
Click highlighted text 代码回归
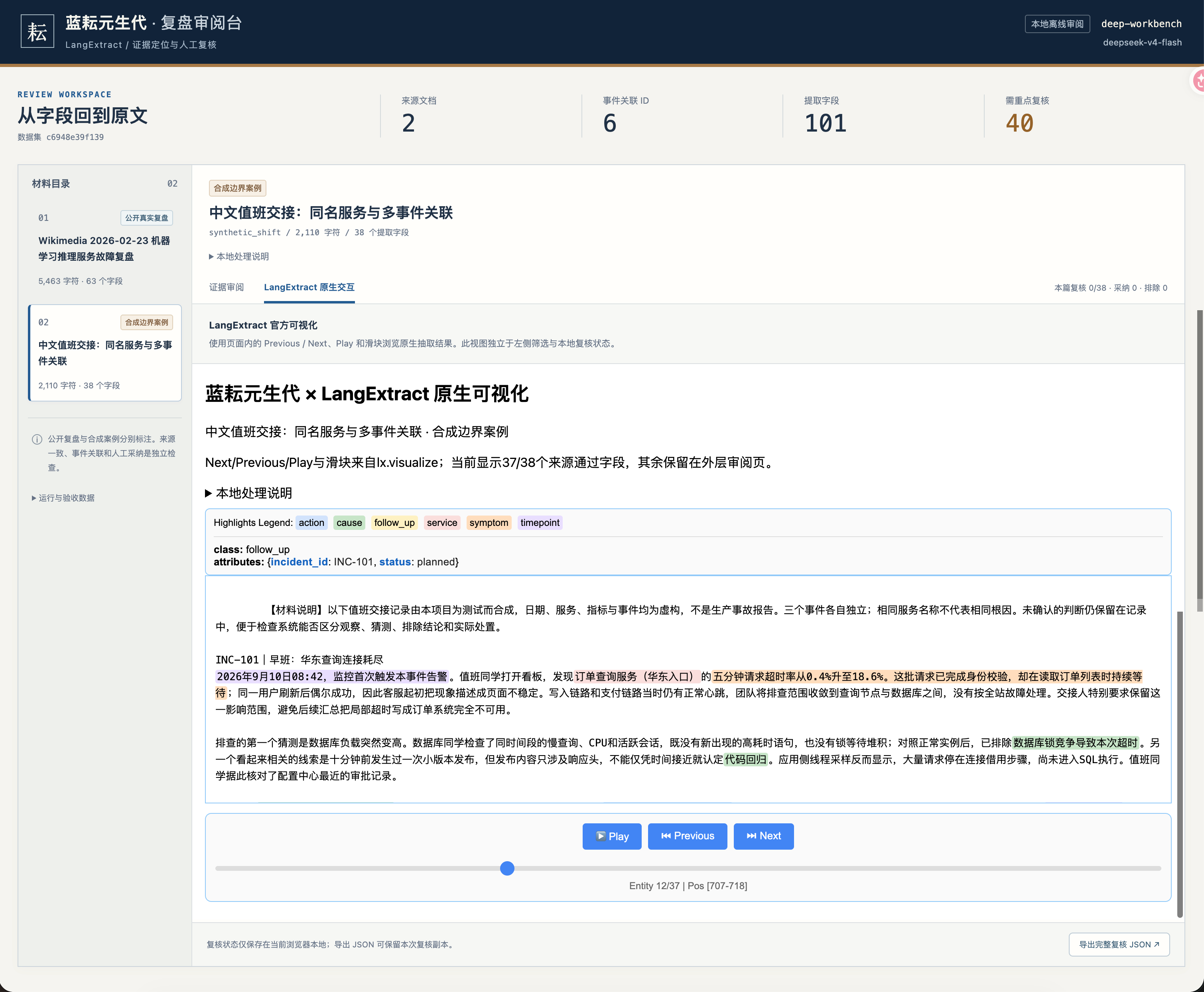point(746,760)
